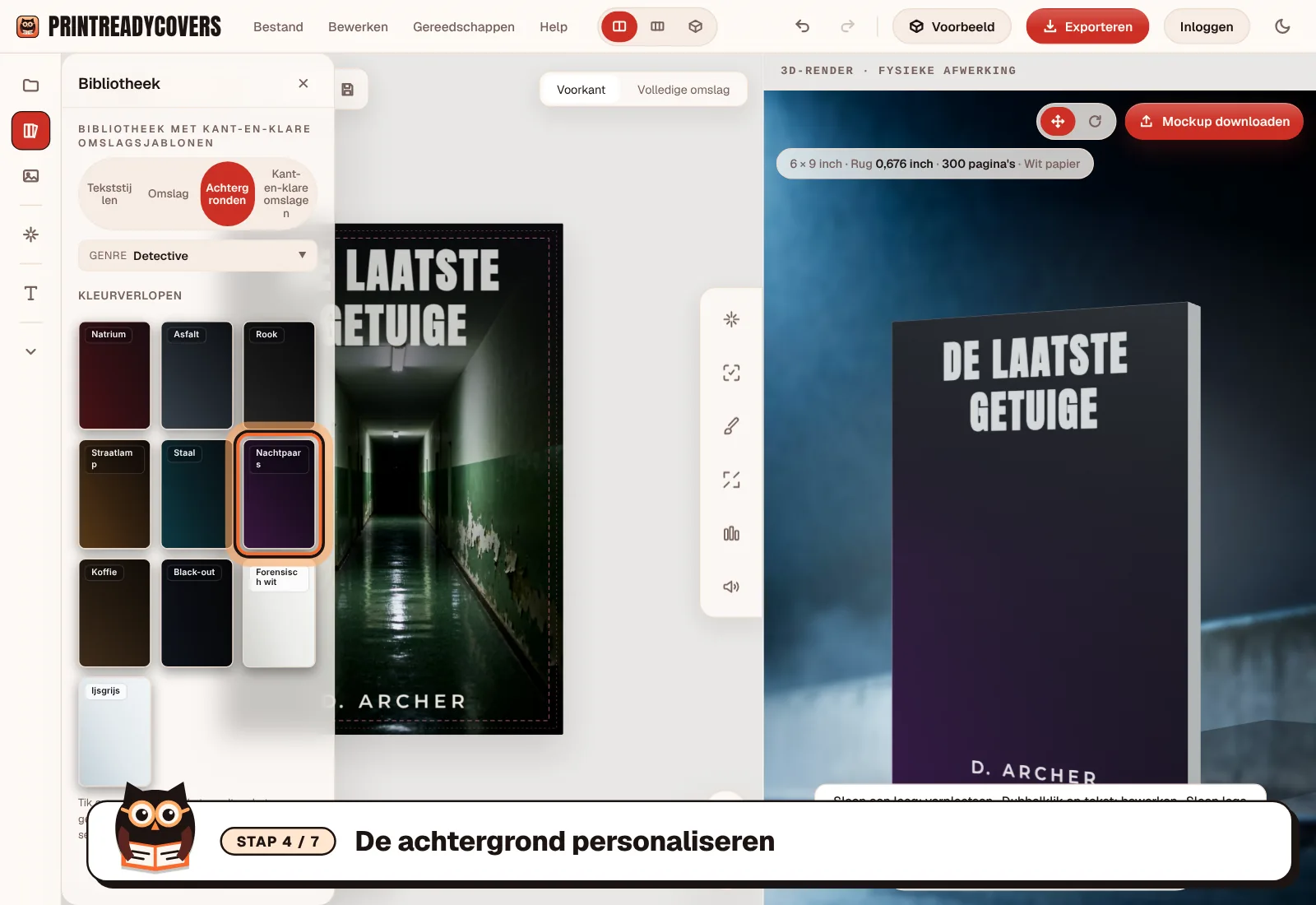
Task: Click the undo arrow
Action: click(803, 26)
